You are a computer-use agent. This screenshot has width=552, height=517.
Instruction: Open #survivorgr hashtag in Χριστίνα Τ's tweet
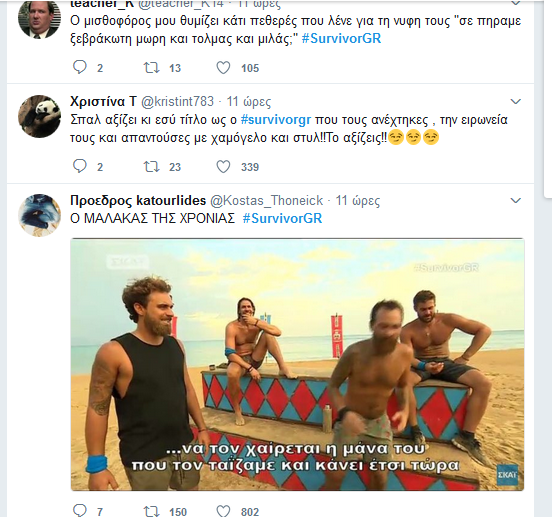click(276, 120)
